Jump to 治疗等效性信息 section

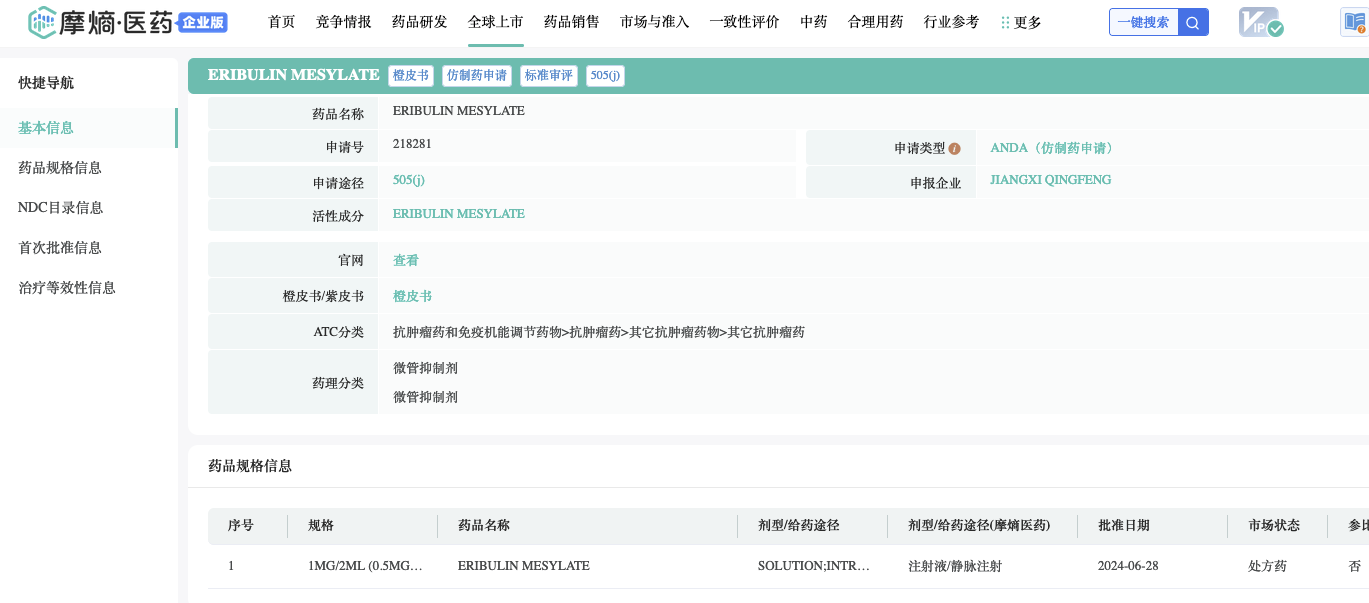point(67,288)
